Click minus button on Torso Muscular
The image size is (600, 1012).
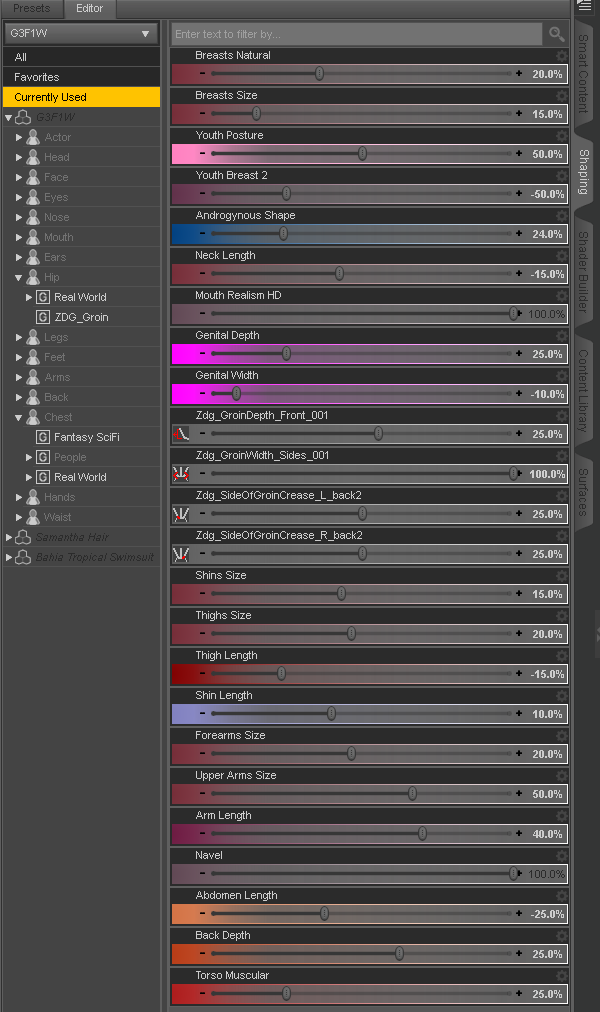[203, 994]
